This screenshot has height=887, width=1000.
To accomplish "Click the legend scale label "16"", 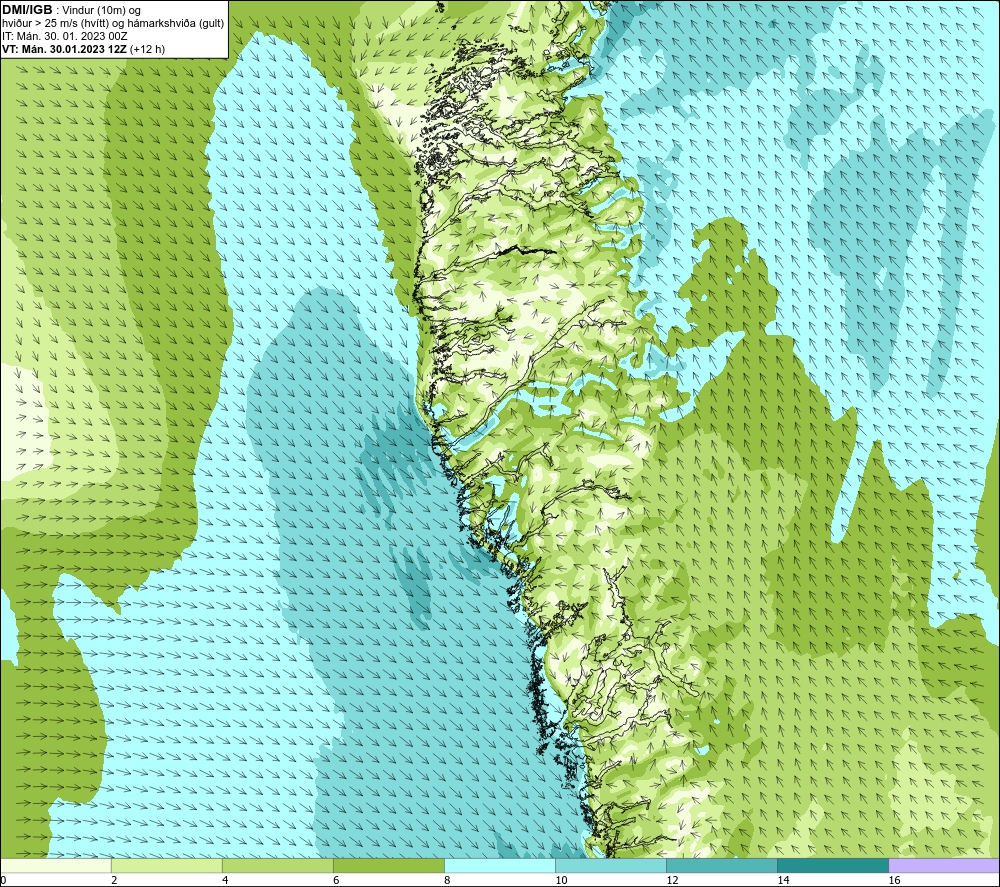I will coord(894,881).
